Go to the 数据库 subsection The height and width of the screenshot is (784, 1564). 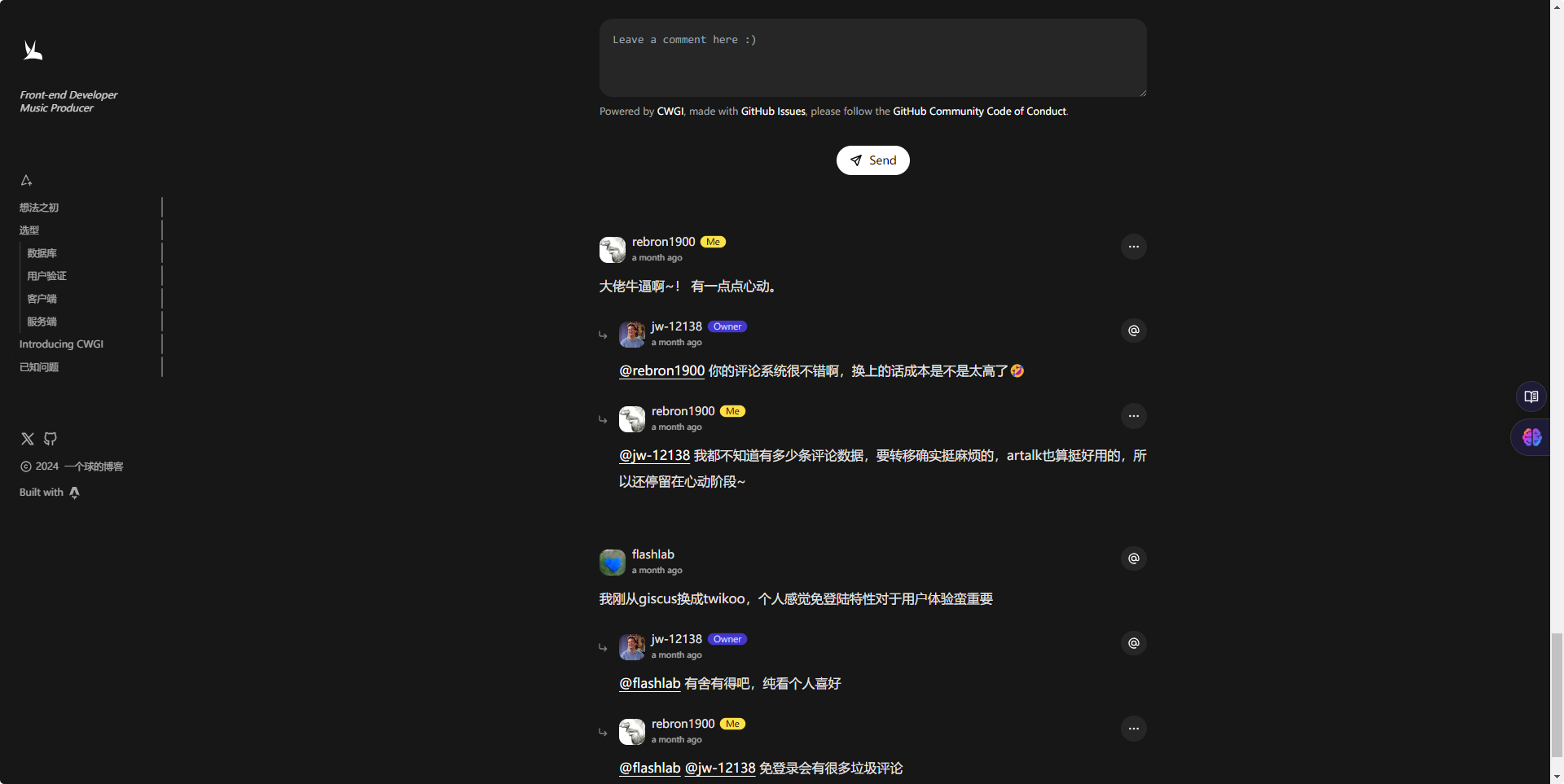point(42,253)
